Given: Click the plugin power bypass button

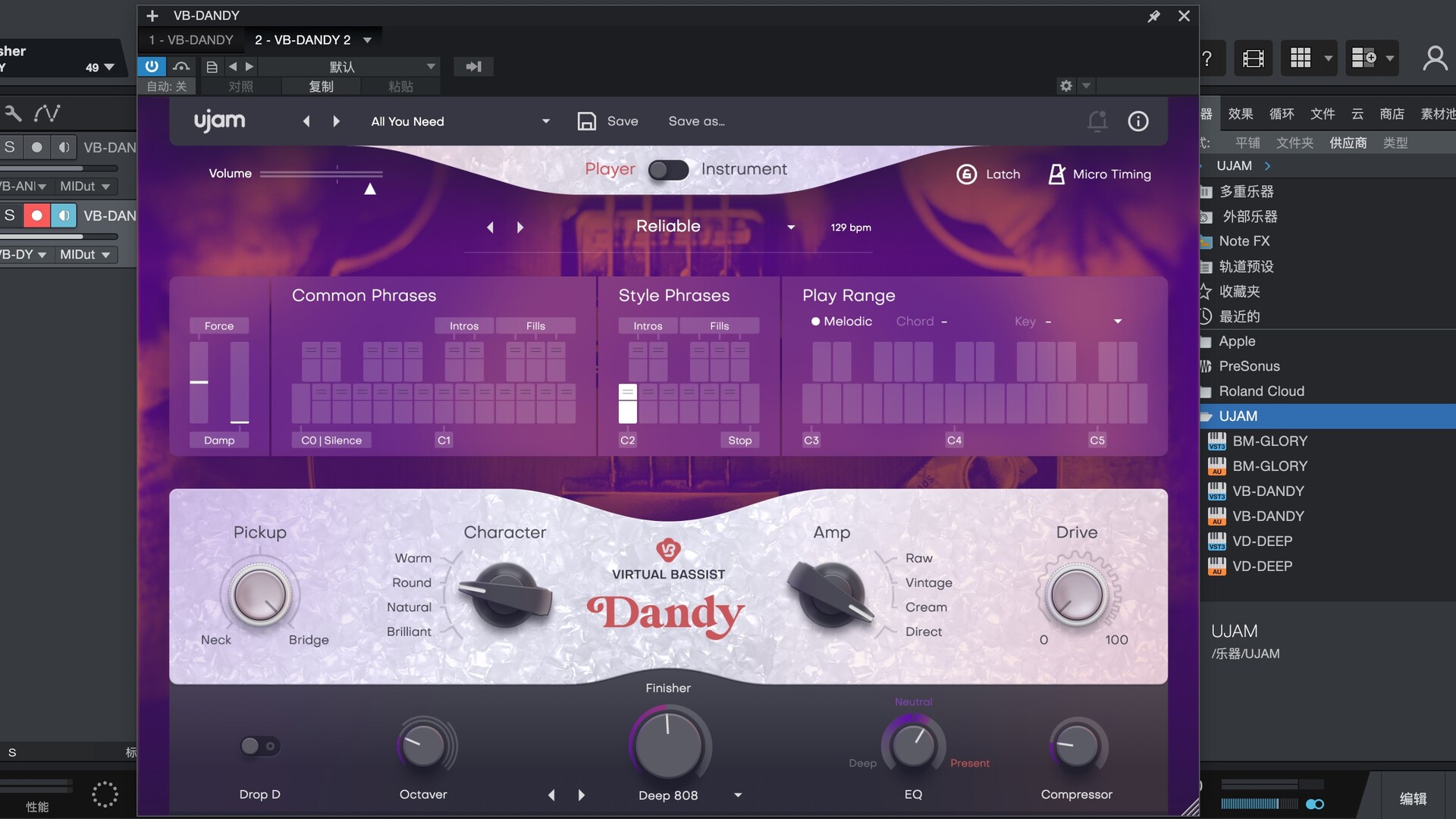Looking at the screenshot, I should tap(152, 66).
